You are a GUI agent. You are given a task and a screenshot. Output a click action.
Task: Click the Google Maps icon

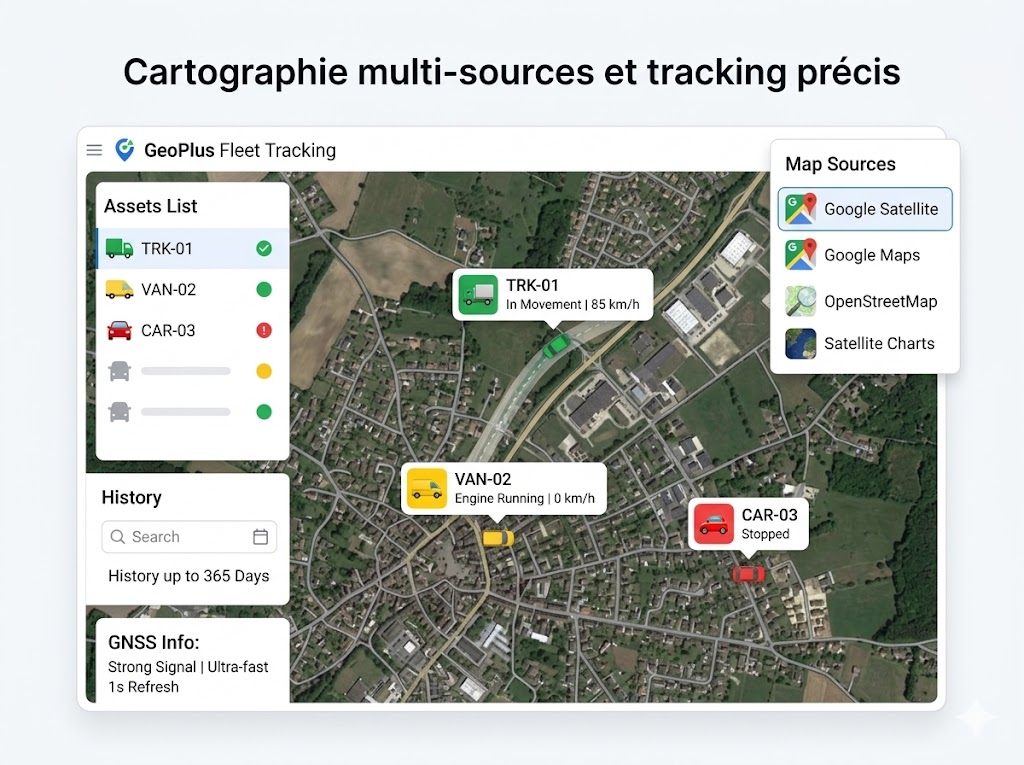point(801,255)
